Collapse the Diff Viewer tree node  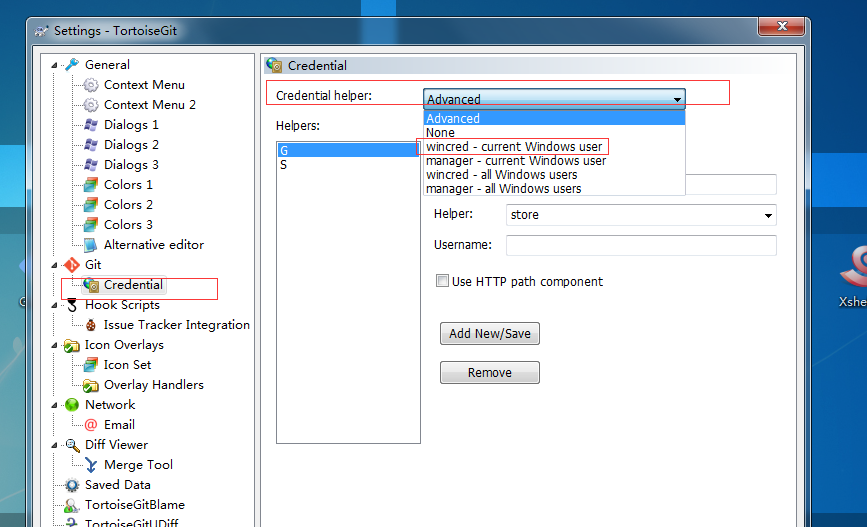[x=54, y=445]
